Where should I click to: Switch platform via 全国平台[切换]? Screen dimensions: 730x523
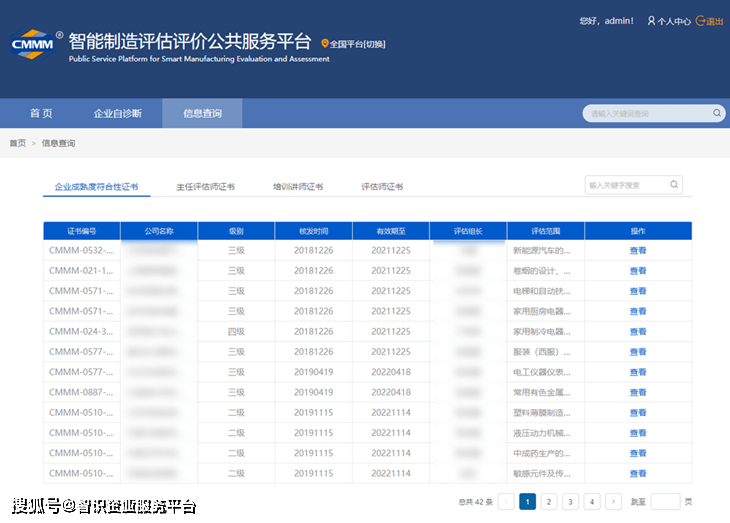click(358, 44)
